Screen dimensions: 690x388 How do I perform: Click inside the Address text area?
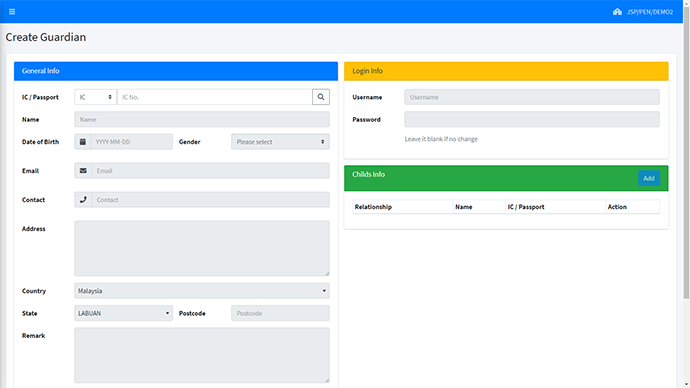pyautogui.click(x=202, y=249)
